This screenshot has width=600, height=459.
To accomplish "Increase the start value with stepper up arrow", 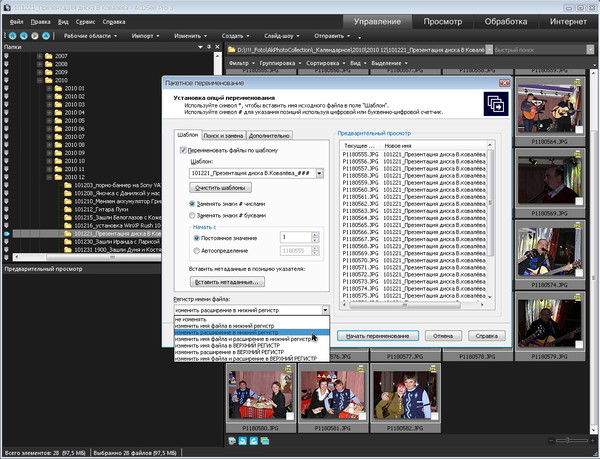I will click(x=315, y=235).
